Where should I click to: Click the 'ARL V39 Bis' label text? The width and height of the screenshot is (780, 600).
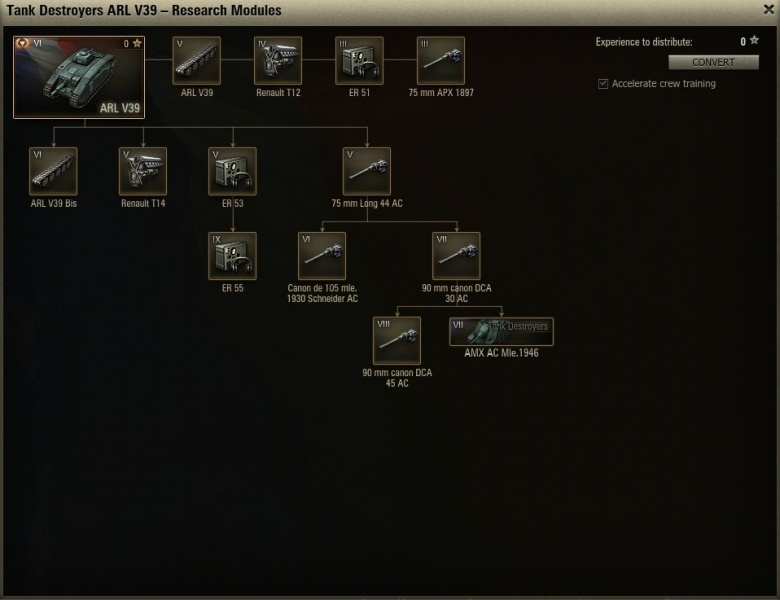tap(53, 203)
